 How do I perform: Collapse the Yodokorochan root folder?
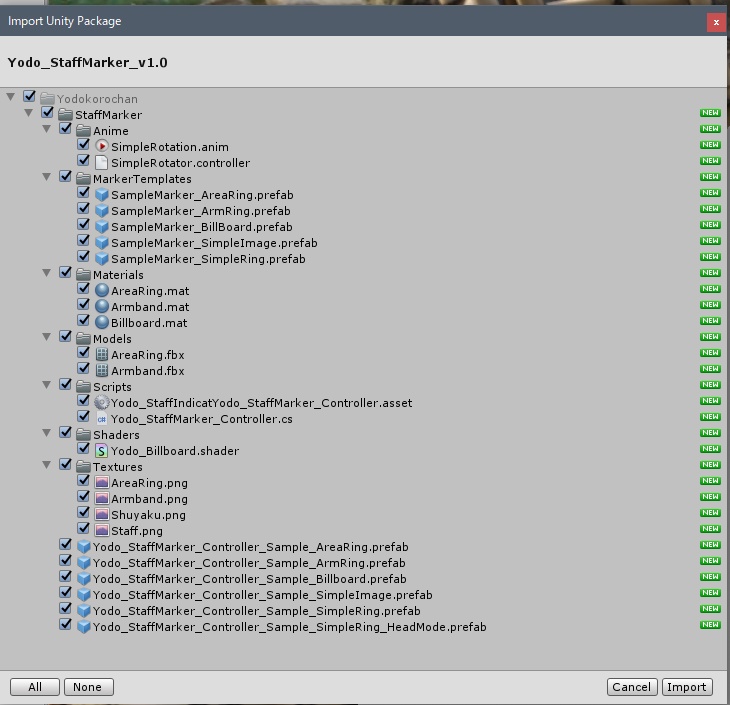coord(11,97)
